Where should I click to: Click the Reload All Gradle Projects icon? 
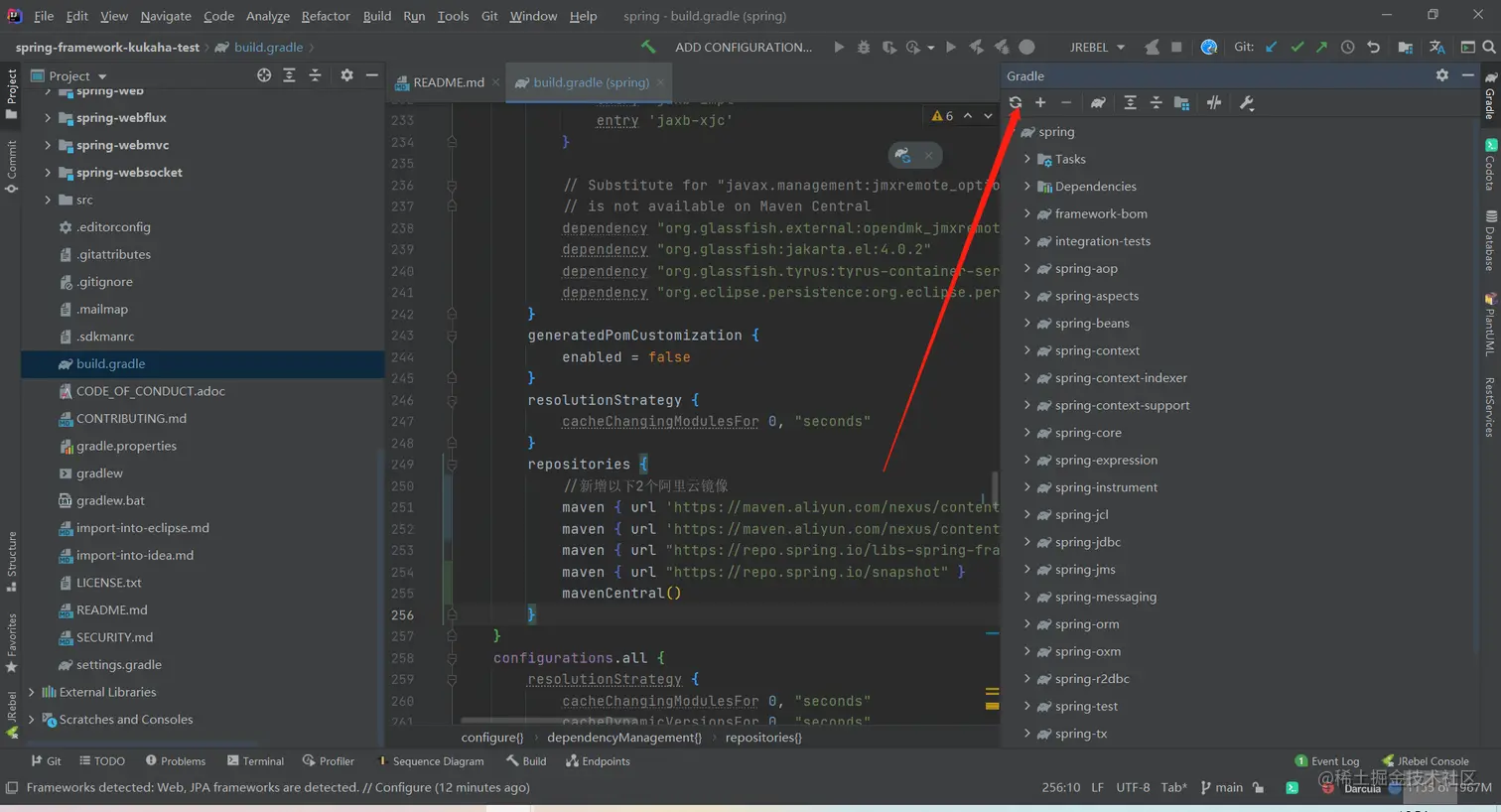point(1015,103)
